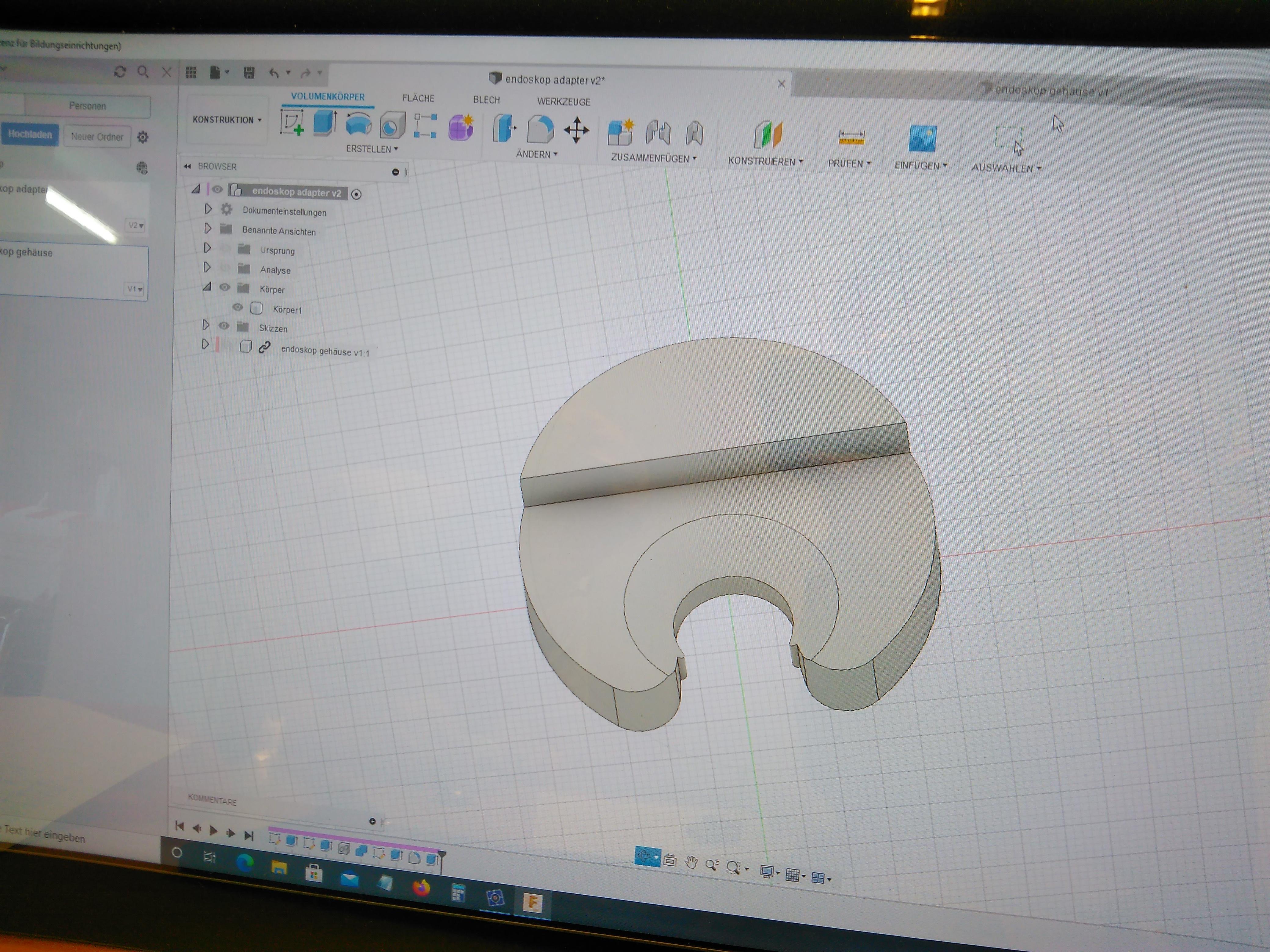
Task: Open the KONSTRUKTION workspace dropdown
Action: coord(227,119)
